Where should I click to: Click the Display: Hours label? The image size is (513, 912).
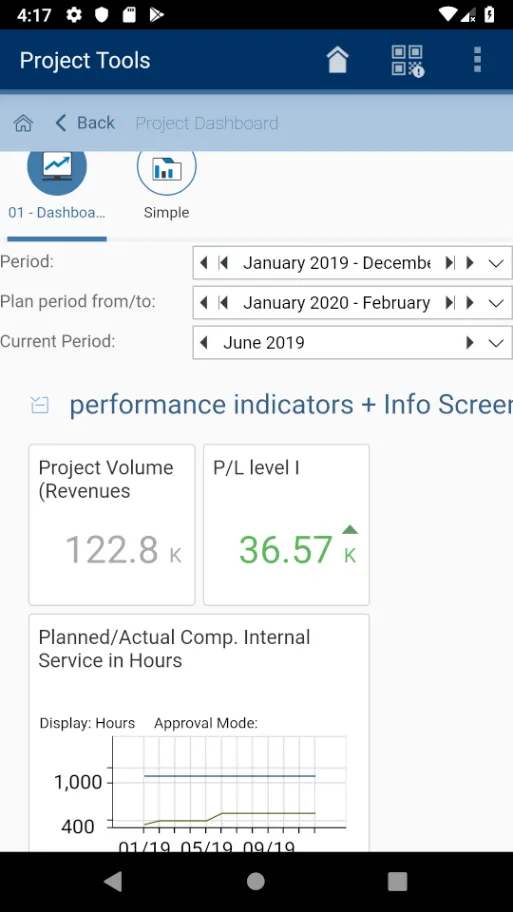[87, 723]
